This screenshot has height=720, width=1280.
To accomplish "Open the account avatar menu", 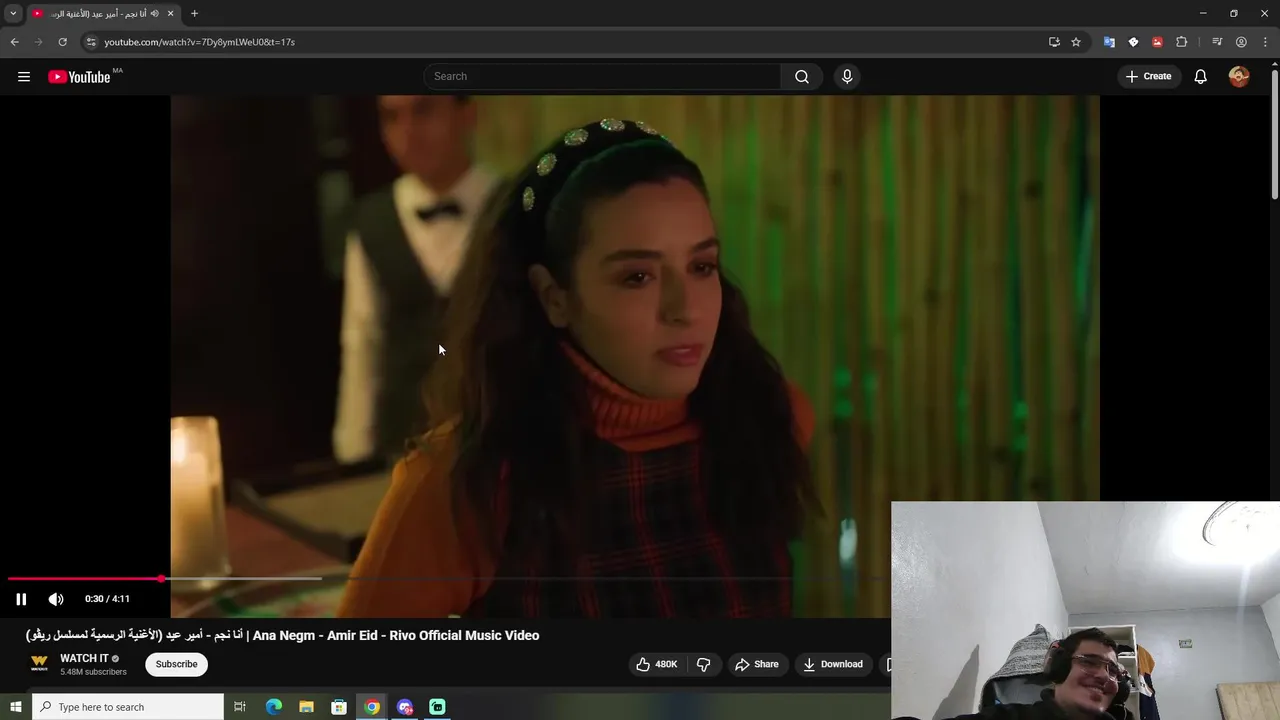I will click(x=1239, y=76).
